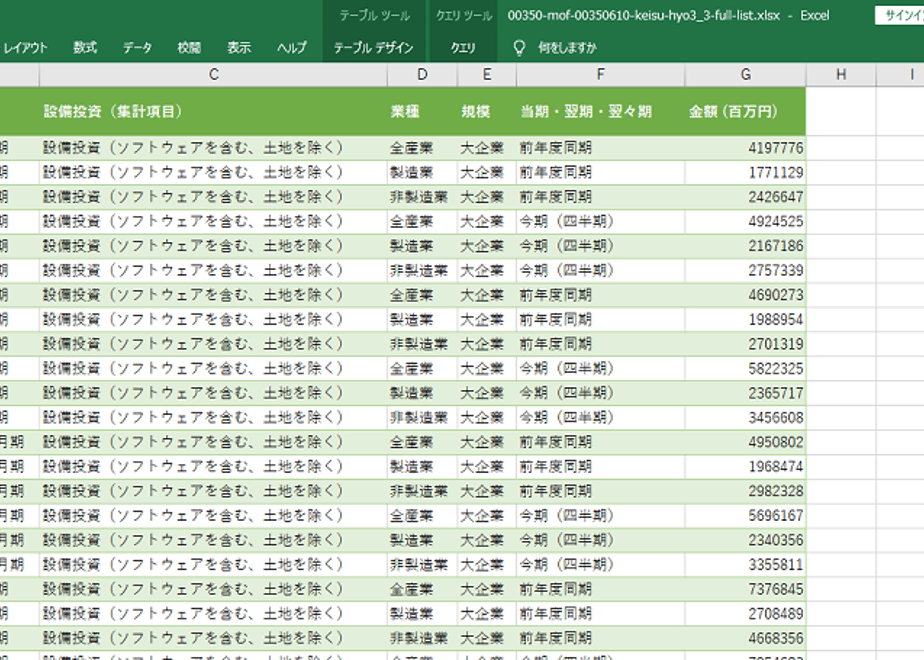Click the 当期・翌期・翌々期 header cell
The height and width of the screenshot is (660, 924).
click(x=600, y=111)
